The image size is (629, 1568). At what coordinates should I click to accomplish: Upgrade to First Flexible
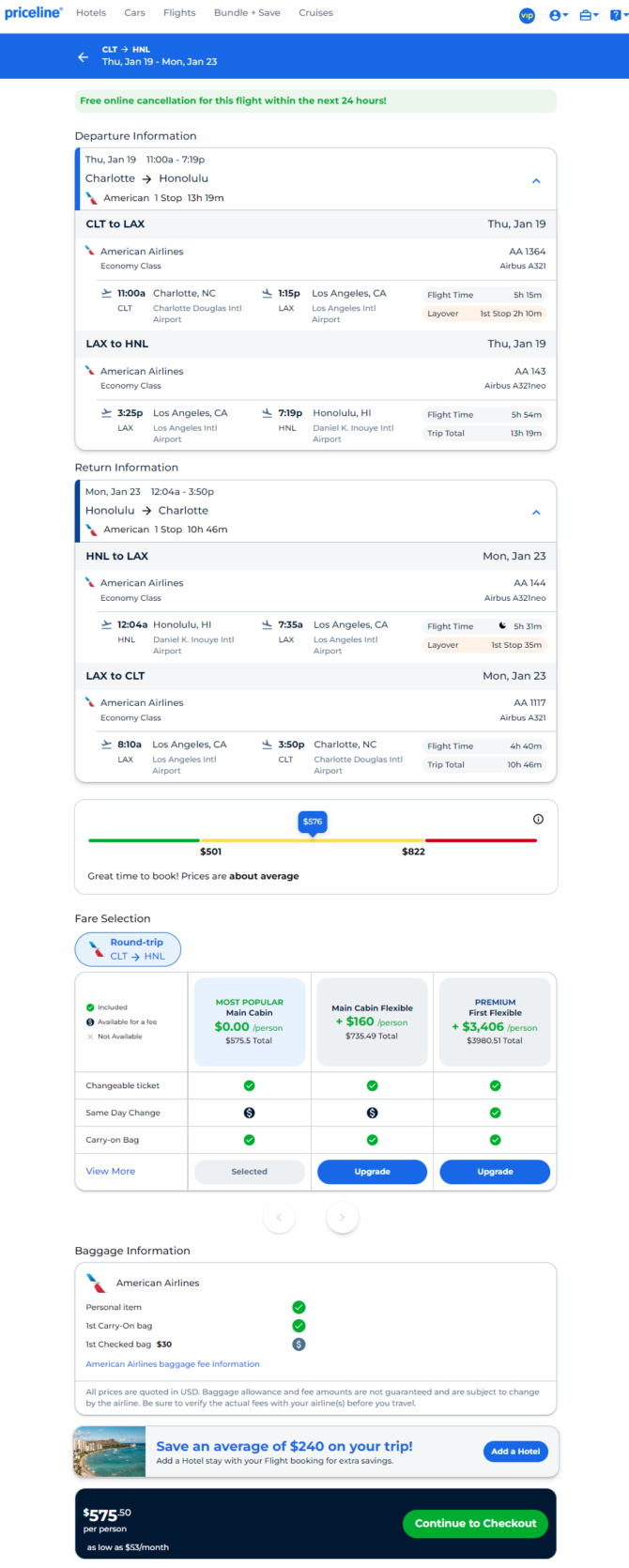pos(495,1172)
